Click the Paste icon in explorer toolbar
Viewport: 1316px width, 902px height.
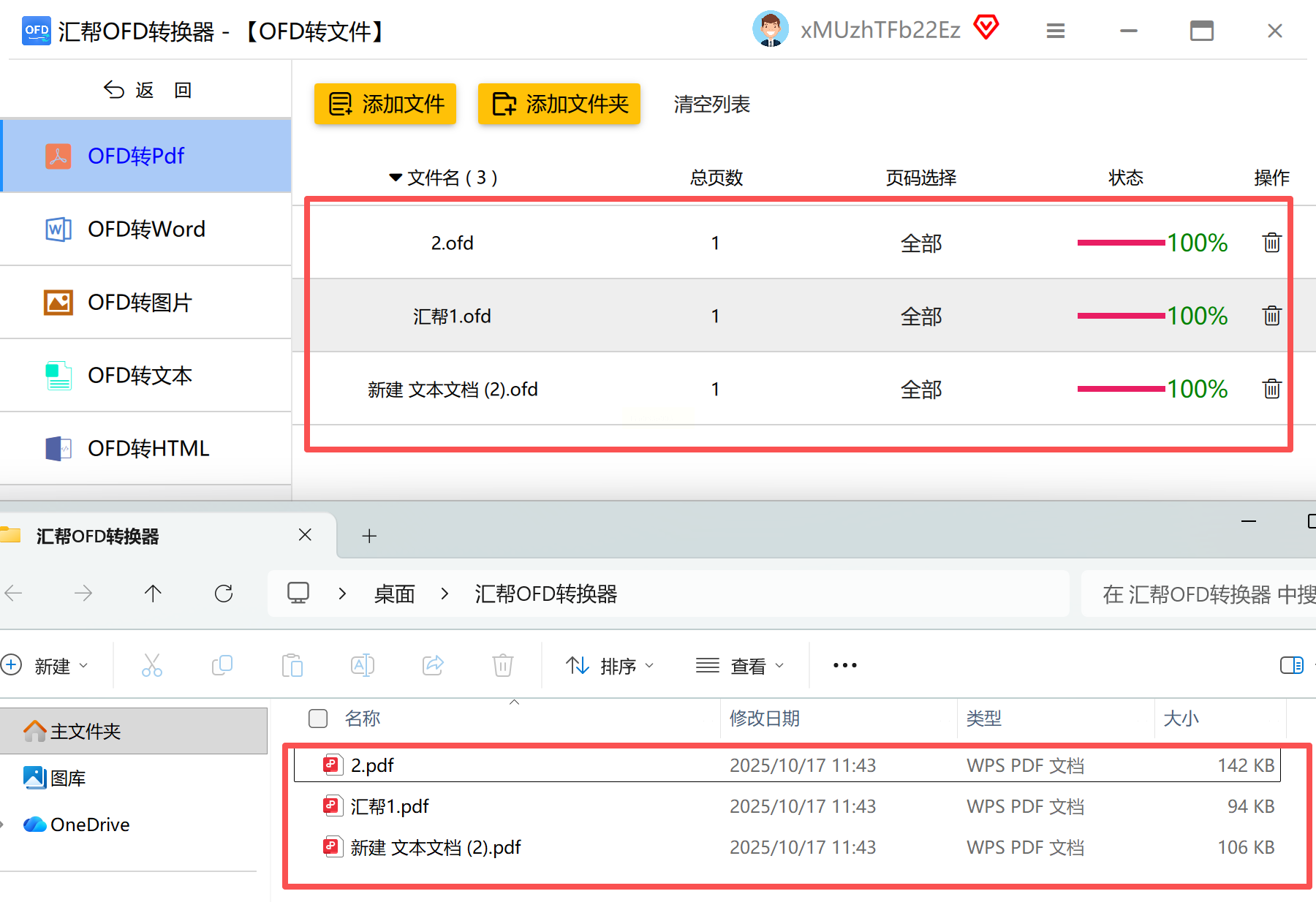tap(292, 665)
